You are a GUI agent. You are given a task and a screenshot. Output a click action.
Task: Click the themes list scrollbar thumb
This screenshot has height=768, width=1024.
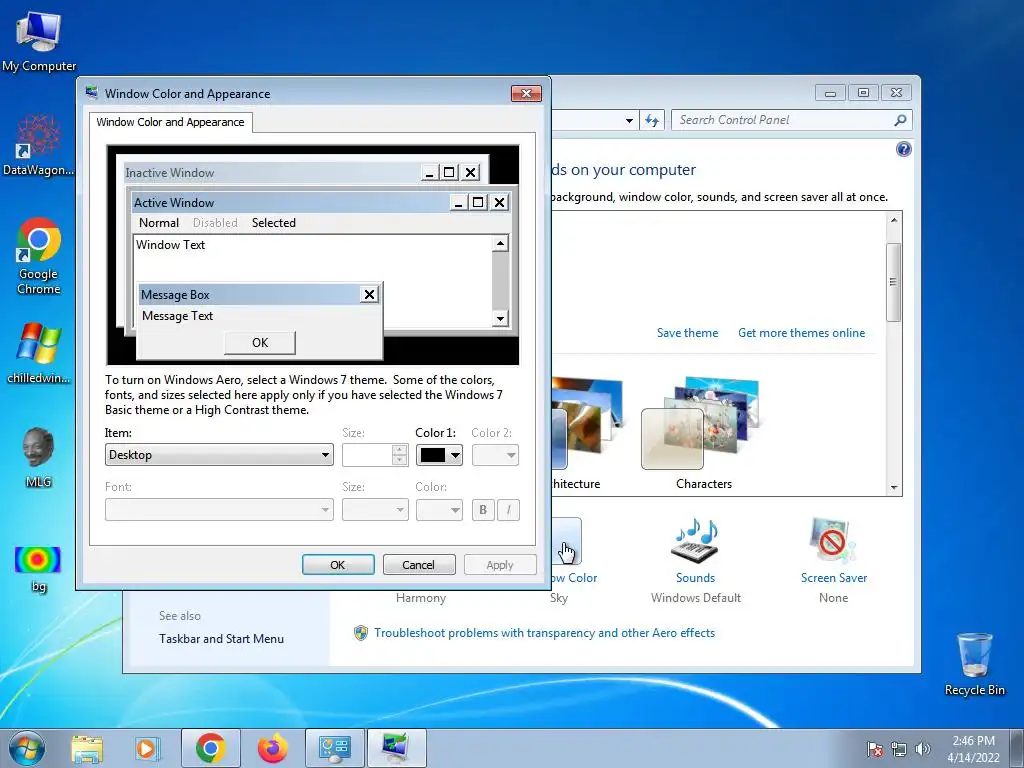893,282
